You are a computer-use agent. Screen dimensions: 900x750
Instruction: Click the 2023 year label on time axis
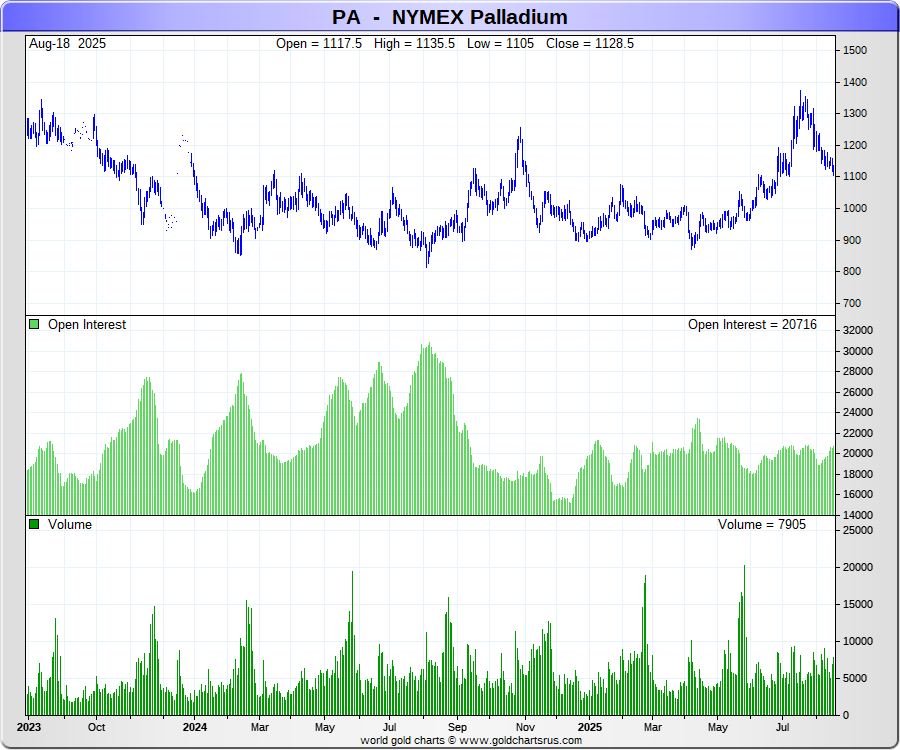coord(29,728)
